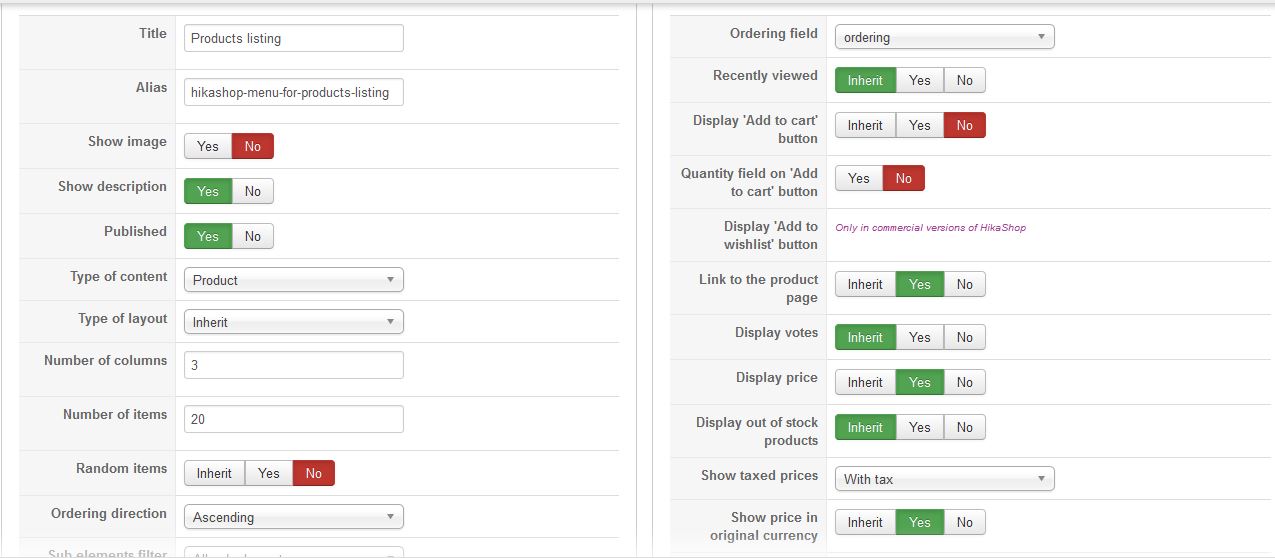Focus the Number of columns field

(293, 365)
